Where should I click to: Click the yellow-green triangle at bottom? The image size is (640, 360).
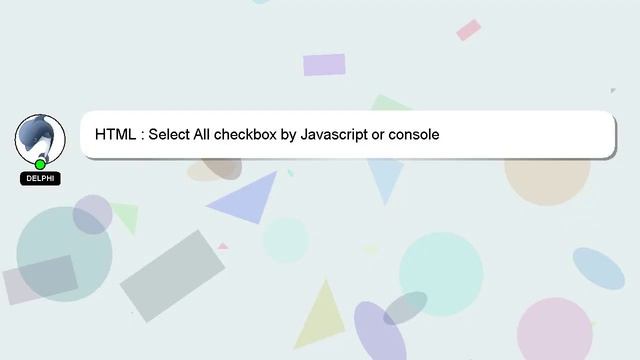(x=321, y=316)
